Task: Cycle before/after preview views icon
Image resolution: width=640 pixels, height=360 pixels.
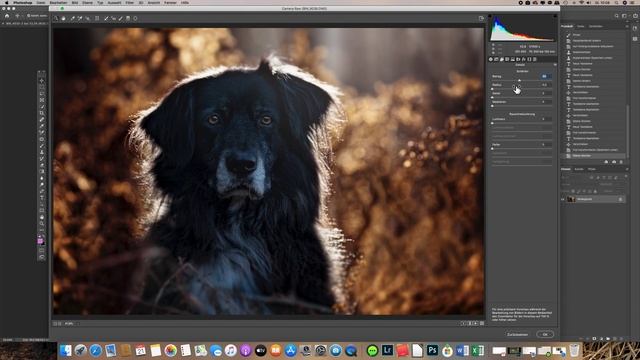Action: pyautogui.click(x=463, y=323)
